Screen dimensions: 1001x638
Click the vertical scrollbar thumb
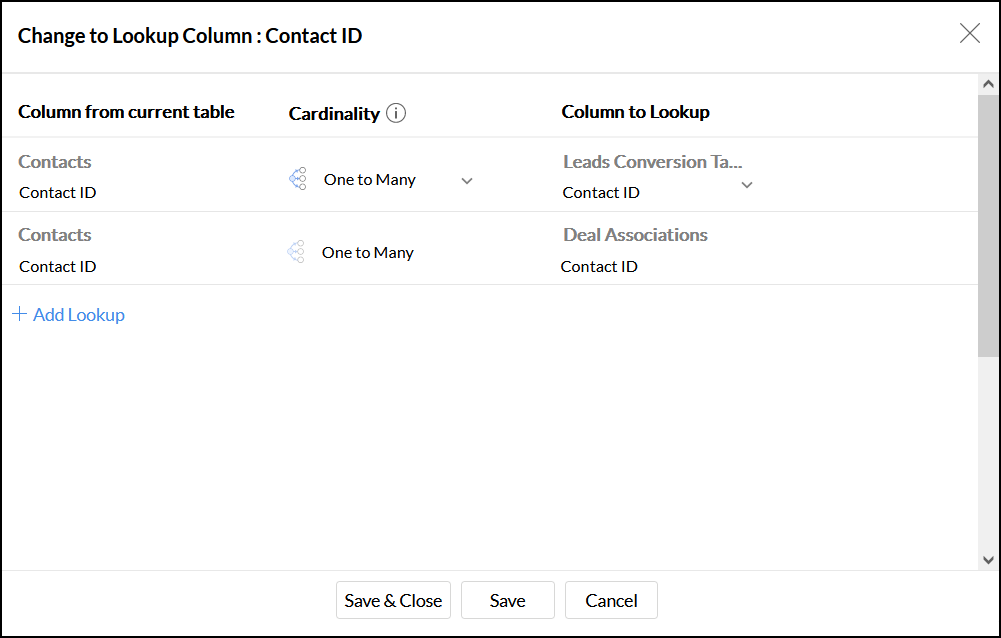click(988, 225)
